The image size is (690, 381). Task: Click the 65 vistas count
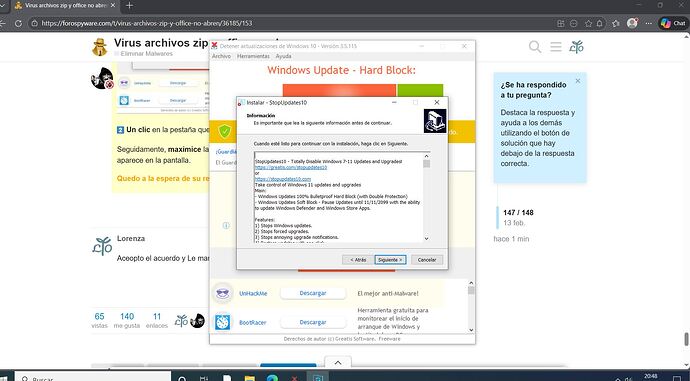coord(99,320)
